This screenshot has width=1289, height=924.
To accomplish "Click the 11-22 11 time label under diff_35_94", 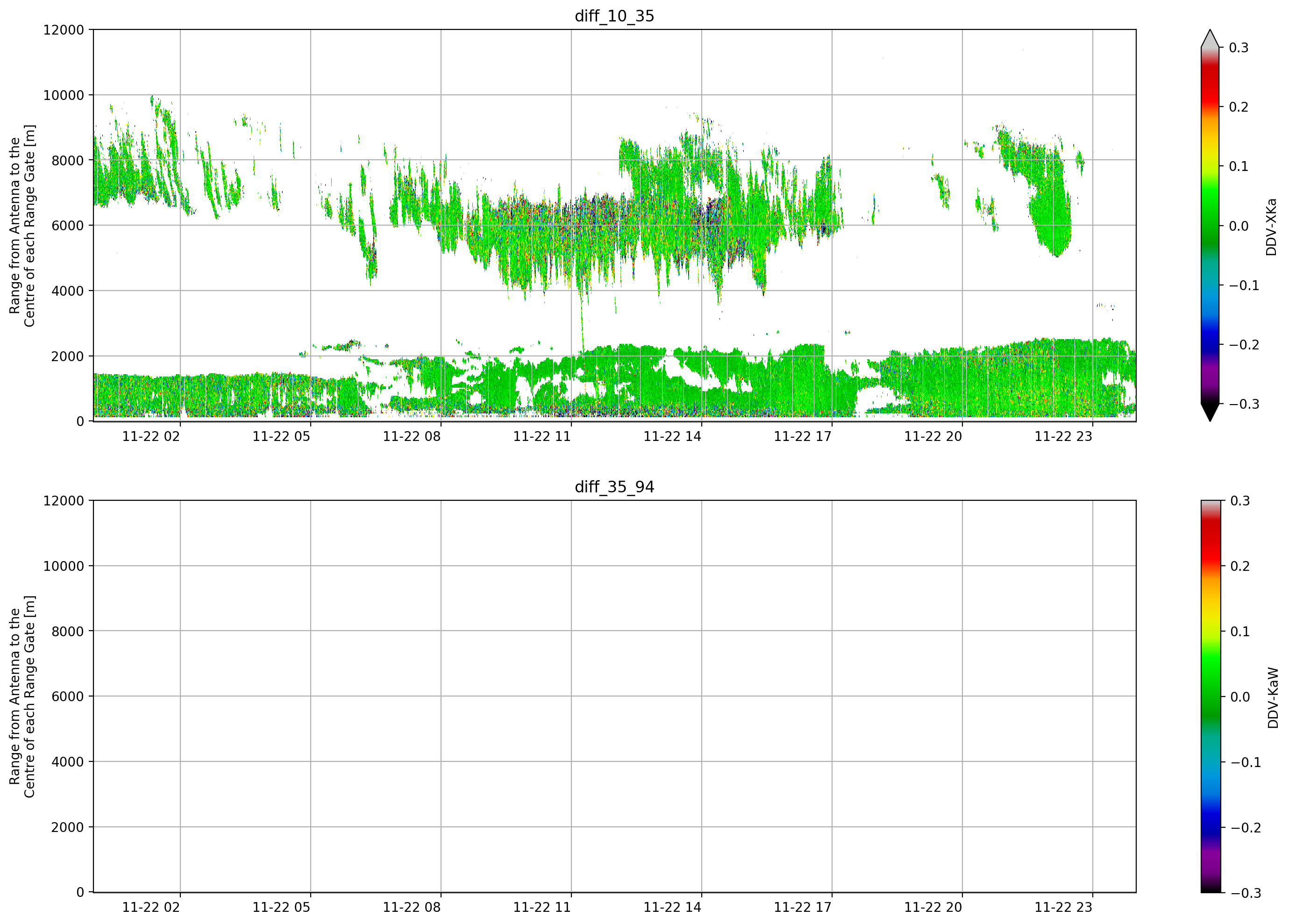I will point(542,908).
